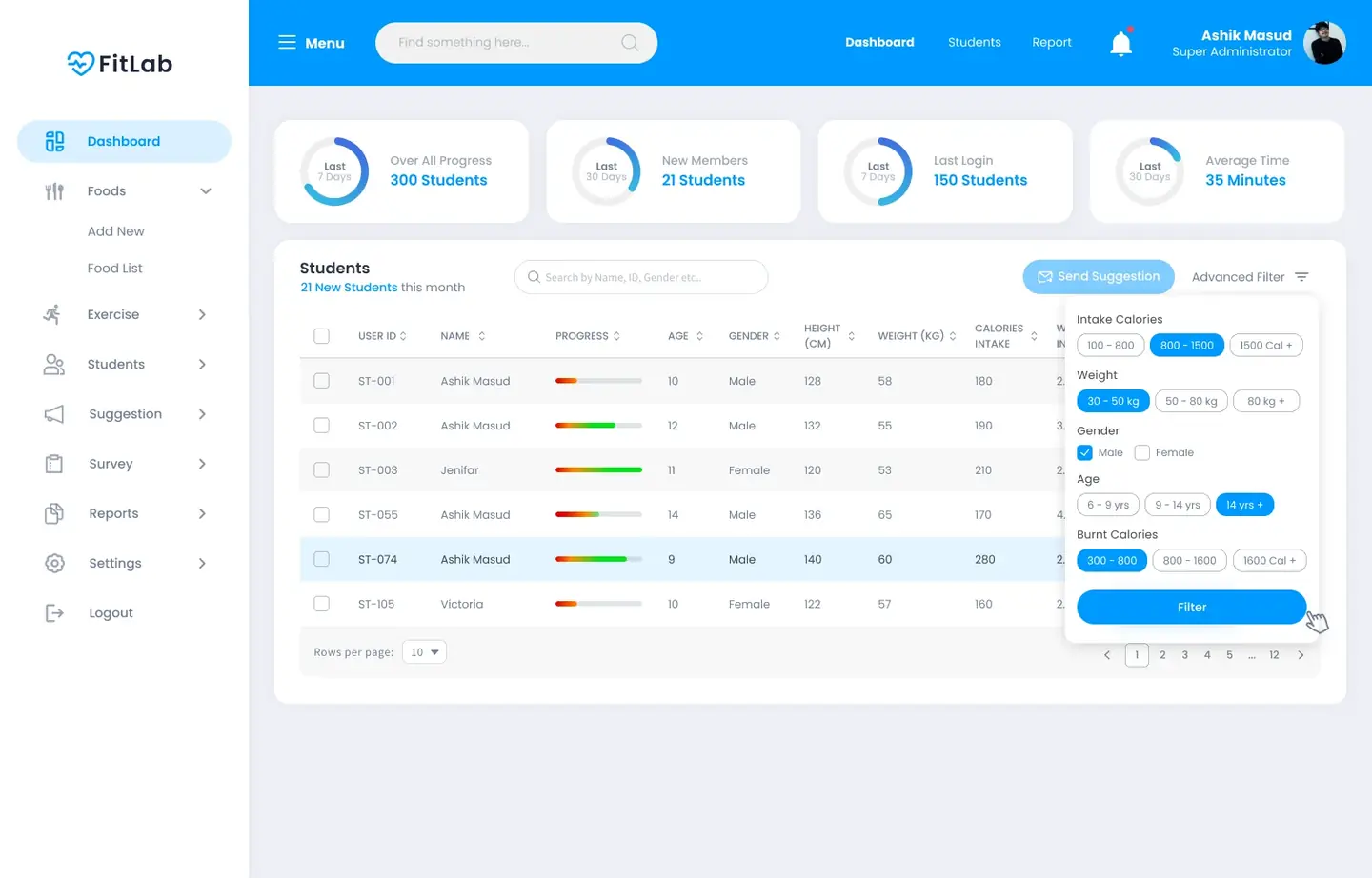Collapse the Foods sidebar section chevron
1372x878 pixels.
pos(205,191)
